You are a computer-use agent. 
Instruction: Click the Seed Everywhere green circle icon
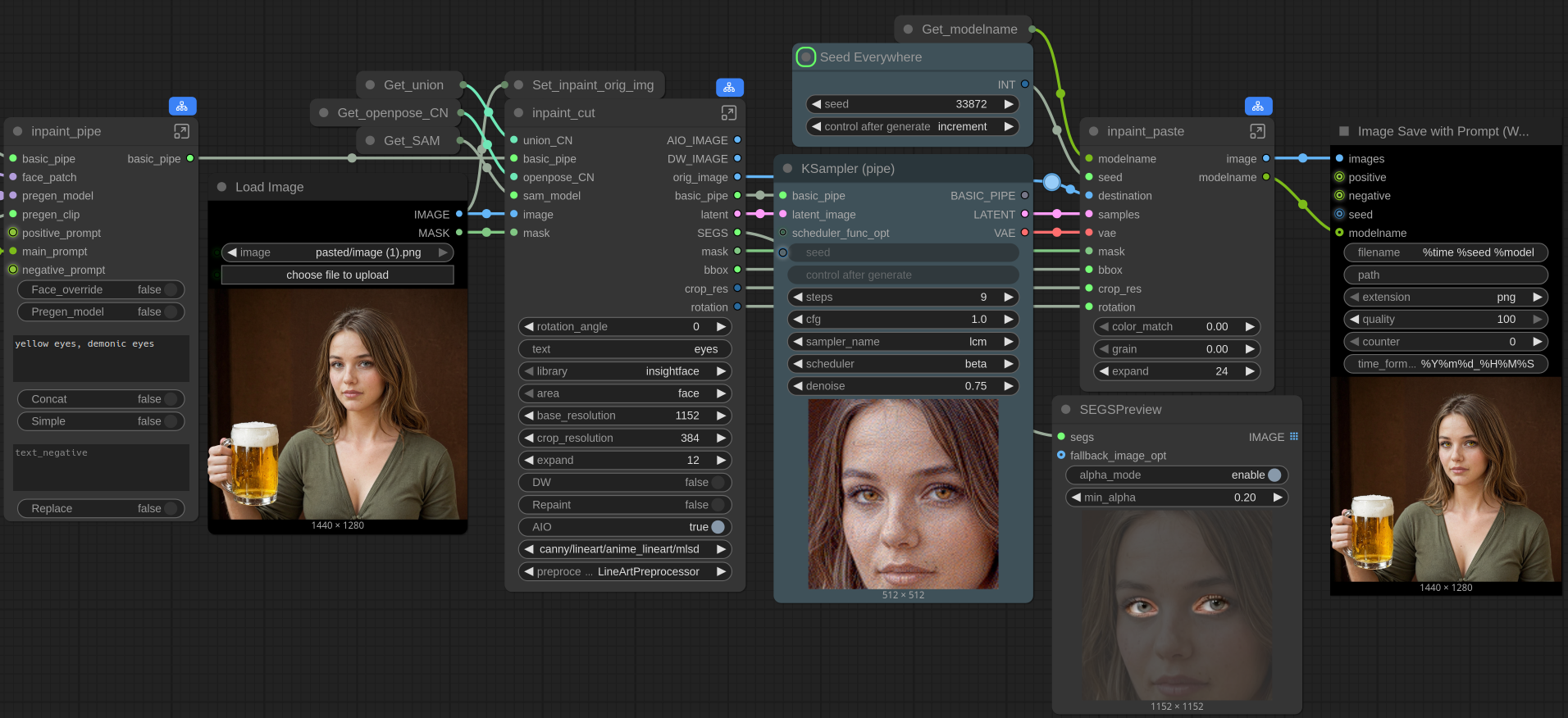coord(806,57)
